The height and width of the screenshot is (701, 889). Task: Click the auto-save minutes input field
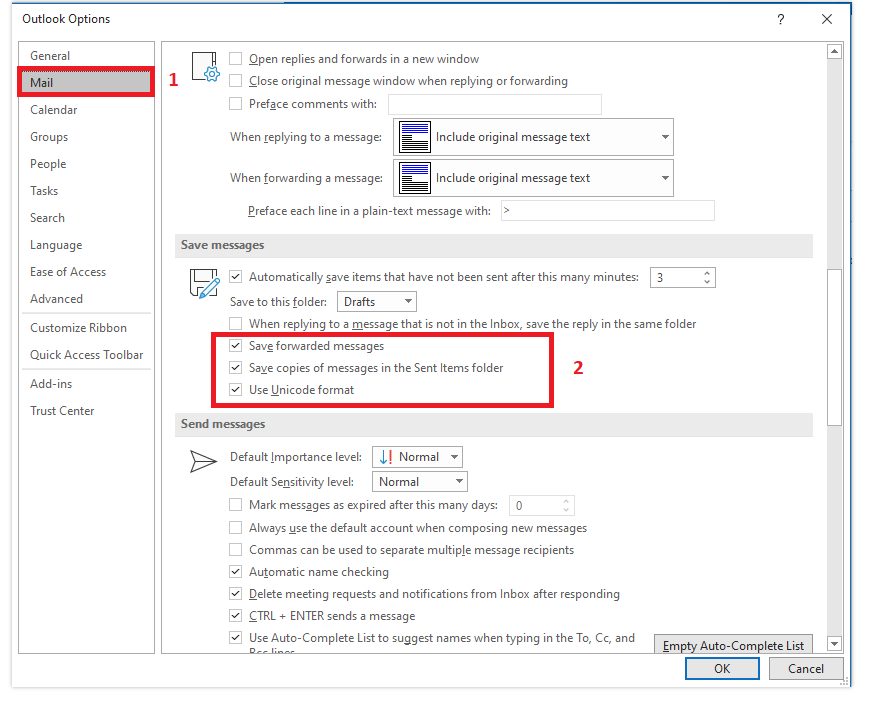676,277
